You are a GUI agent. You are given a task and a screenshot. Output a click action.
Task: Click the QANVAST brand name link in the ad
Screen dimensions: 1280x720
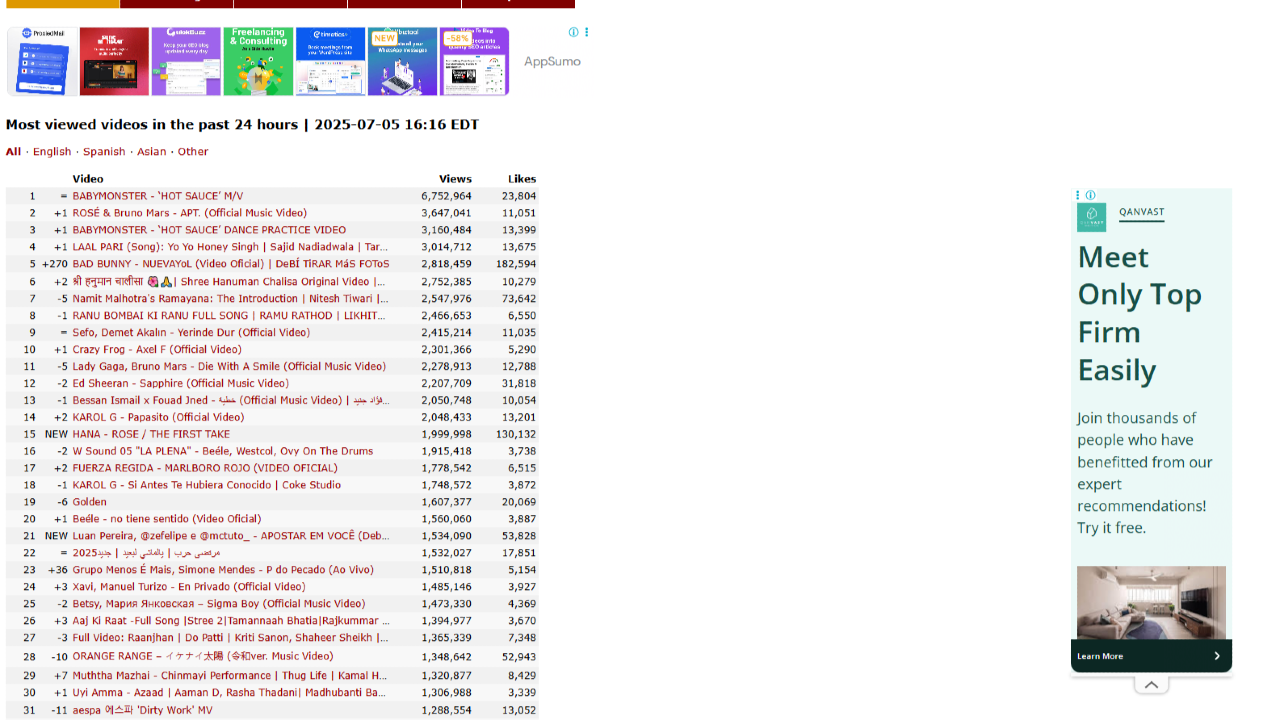click(1142, 212)
